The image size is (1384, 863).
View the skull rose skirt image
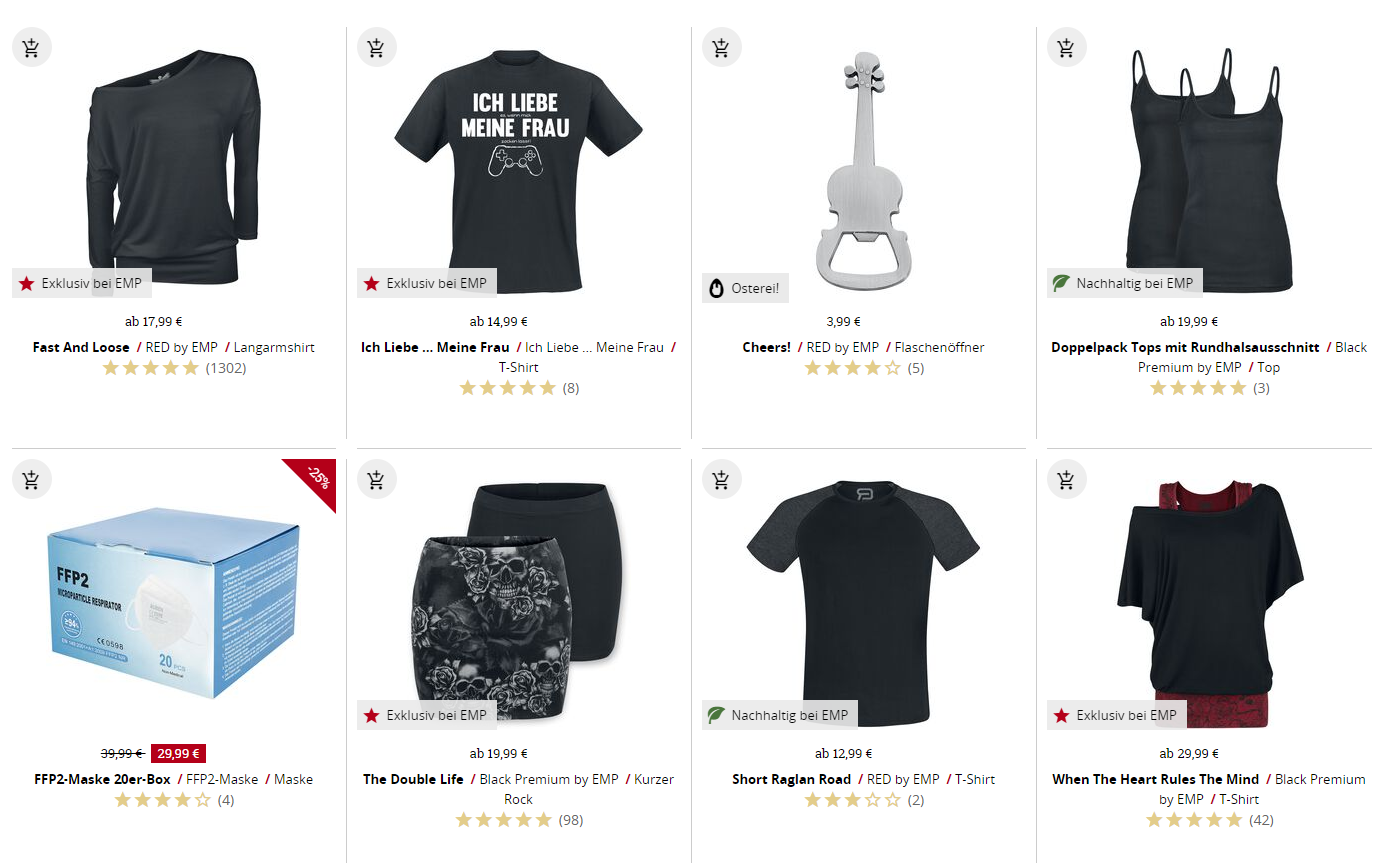pos(518,600)
